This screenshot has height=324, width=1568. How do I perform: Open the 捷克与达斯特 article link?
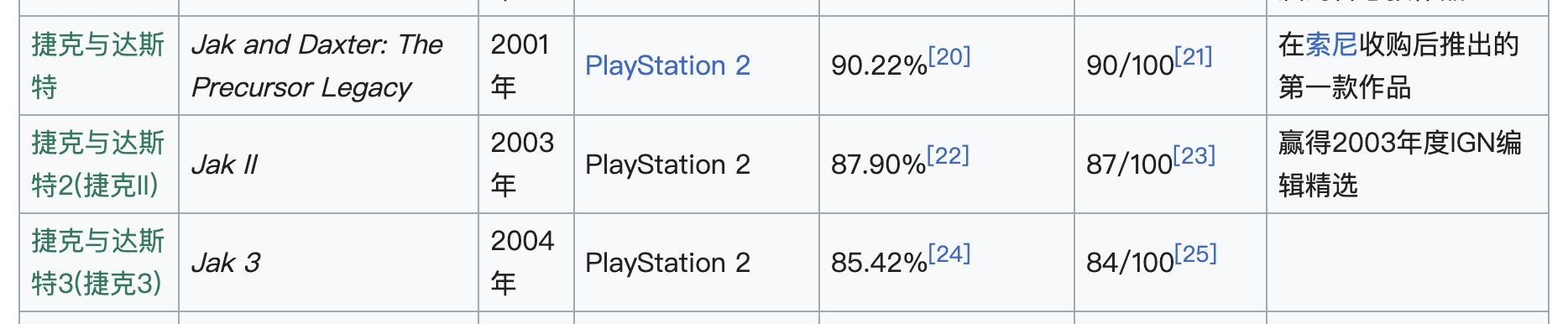(97, 65)
